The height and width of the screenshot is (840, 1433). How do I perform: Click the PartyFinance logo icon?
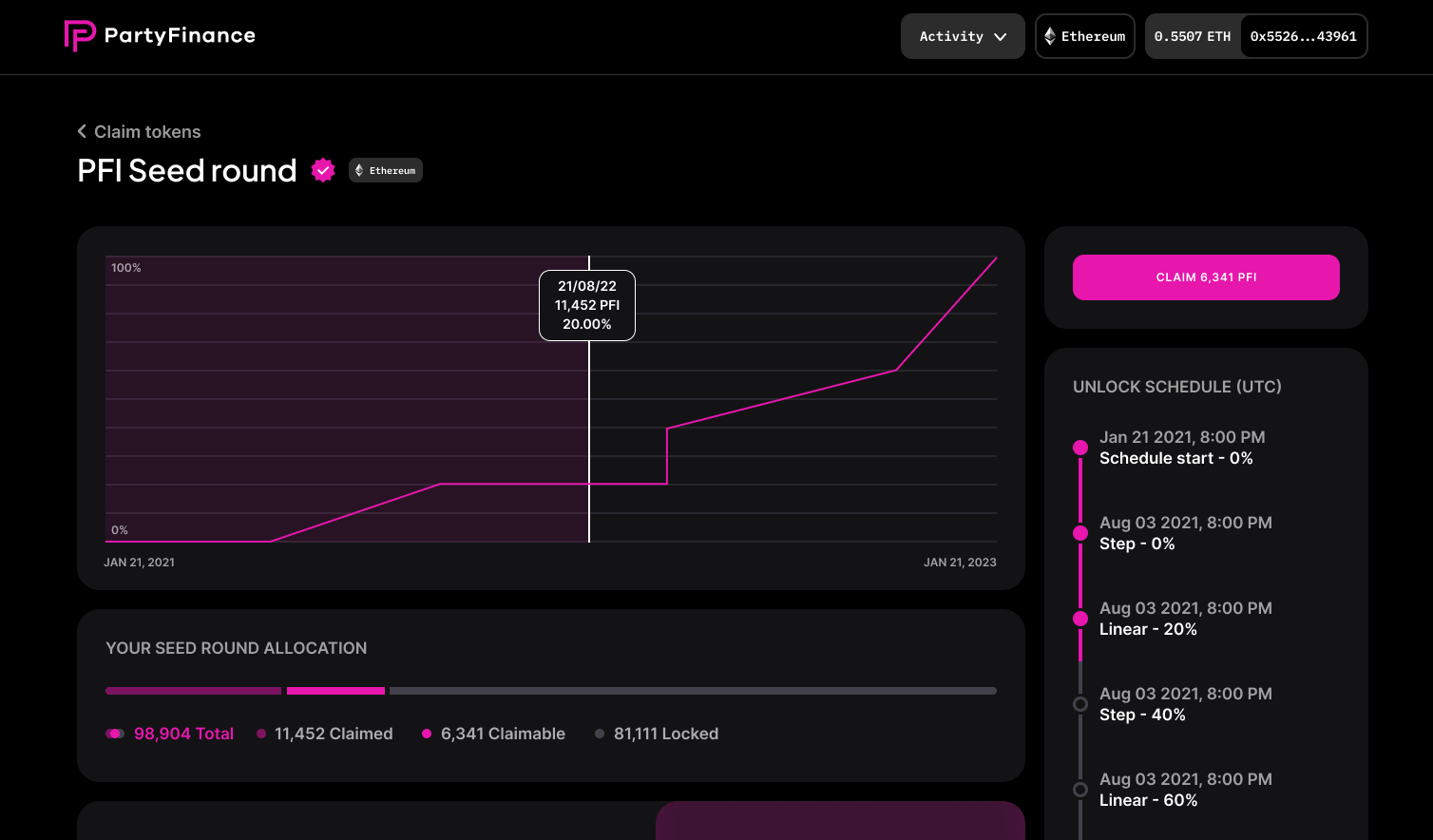[x=80, y=36]
